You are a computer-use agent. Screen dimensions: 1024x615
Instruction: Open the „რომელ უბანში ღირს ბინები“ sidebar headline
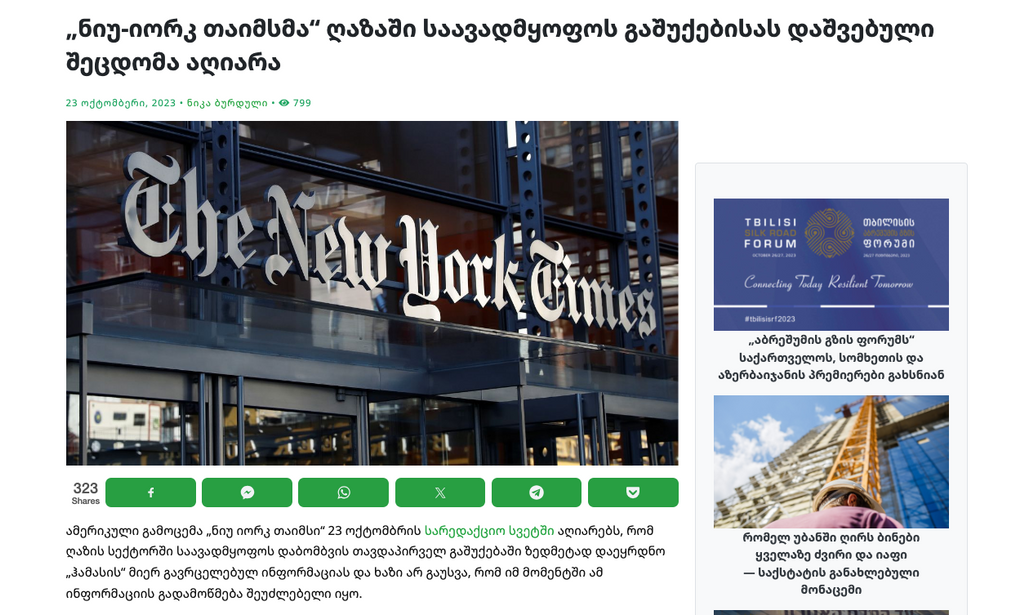coord(831,563)
